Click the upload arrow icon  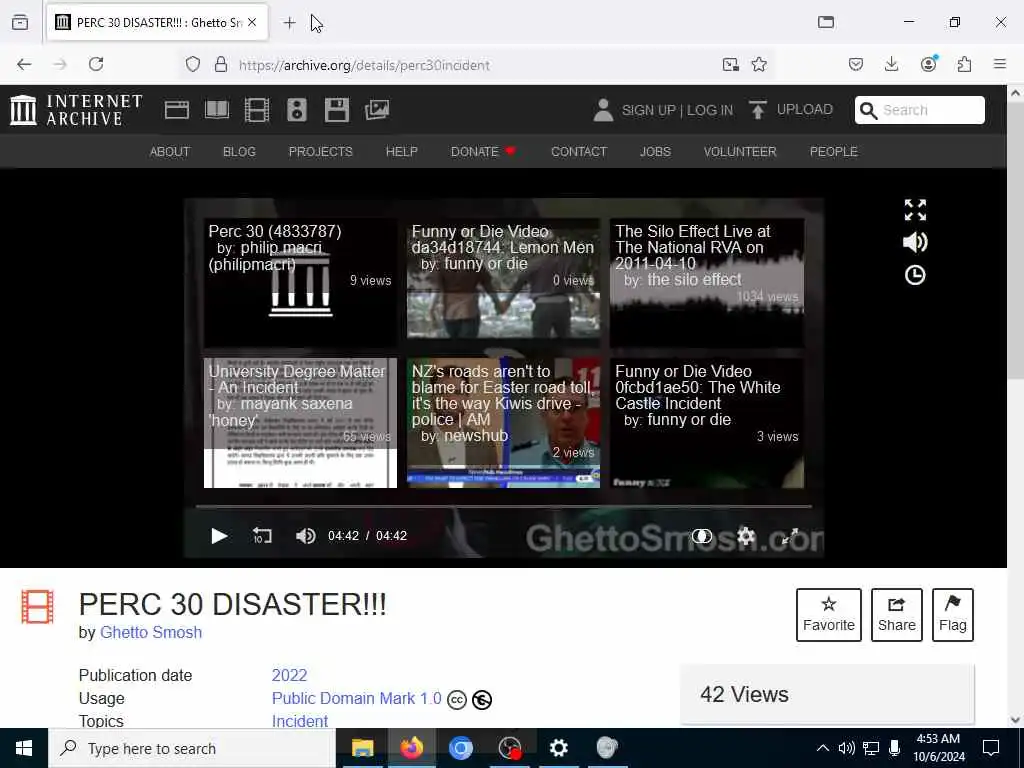[758, 110]
